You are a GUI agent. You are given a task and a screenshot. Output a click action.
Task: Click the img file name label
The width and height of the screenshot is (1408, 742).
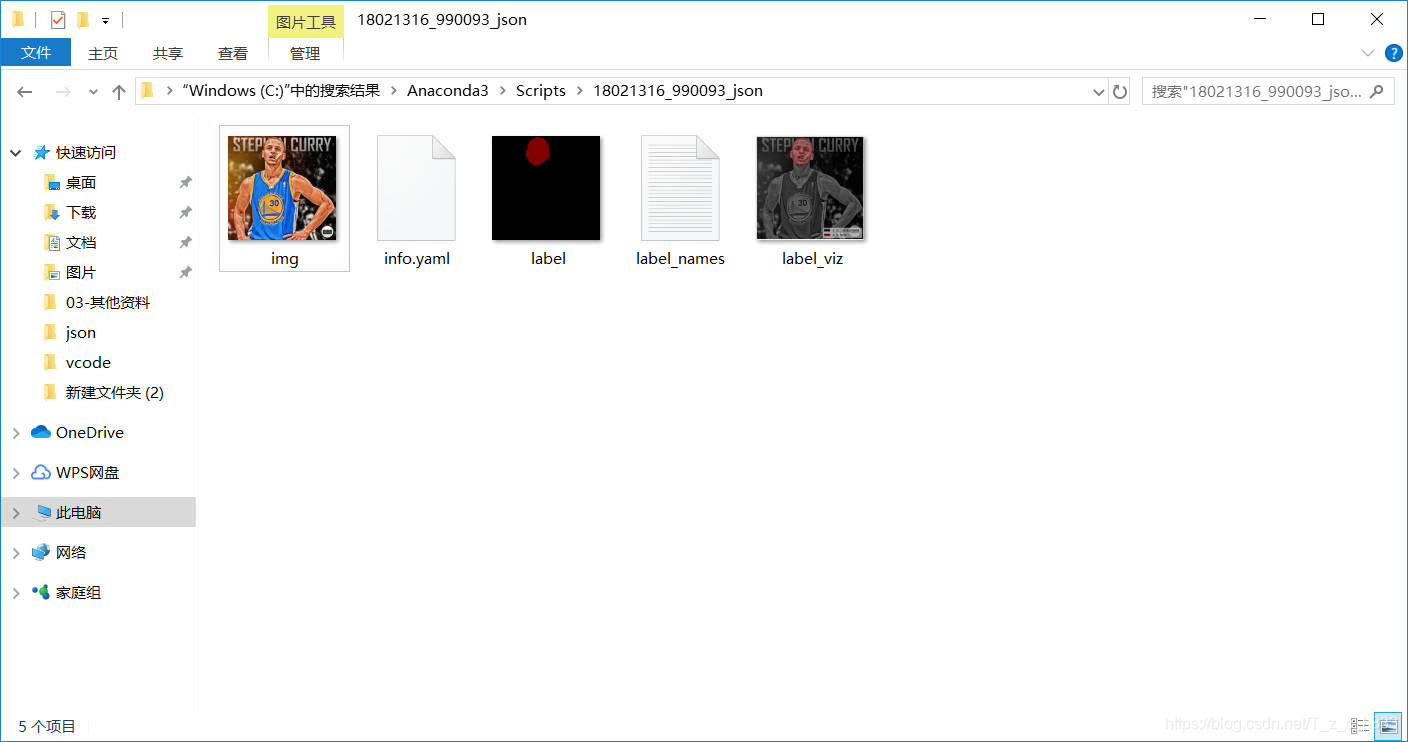pyautogui.click(x=285, y=259)
